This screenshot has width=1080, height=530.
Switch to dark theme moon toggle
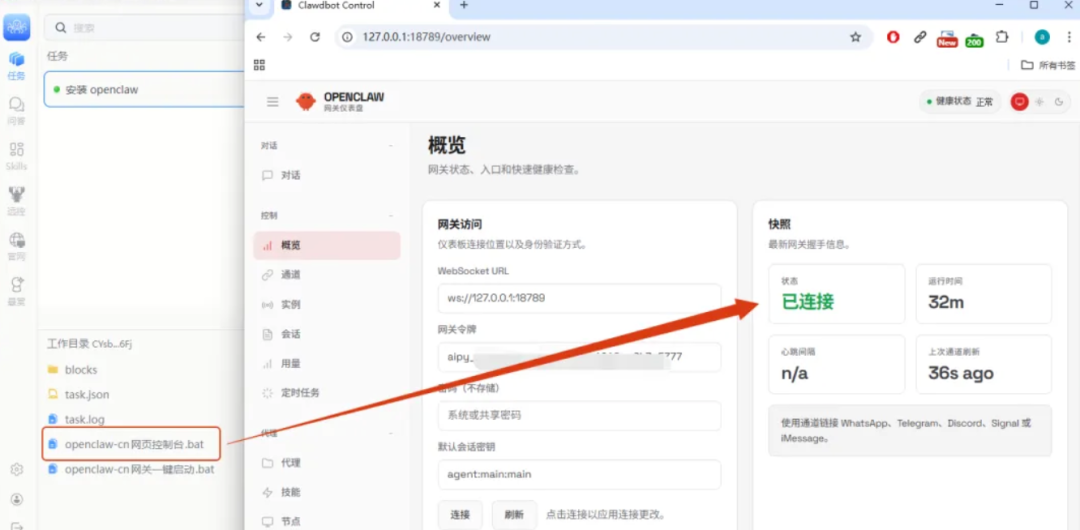tap(1059, 101)
